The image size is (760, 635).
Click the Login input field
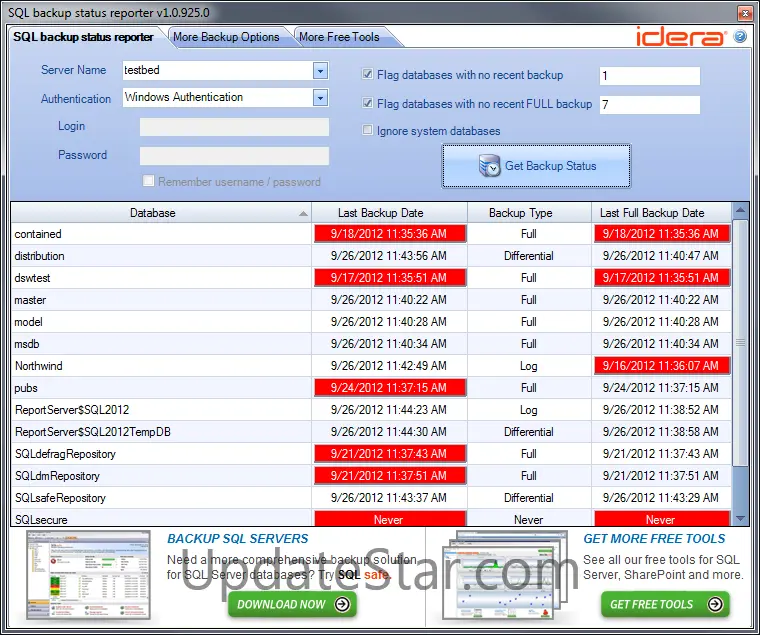tap(234, 127)
